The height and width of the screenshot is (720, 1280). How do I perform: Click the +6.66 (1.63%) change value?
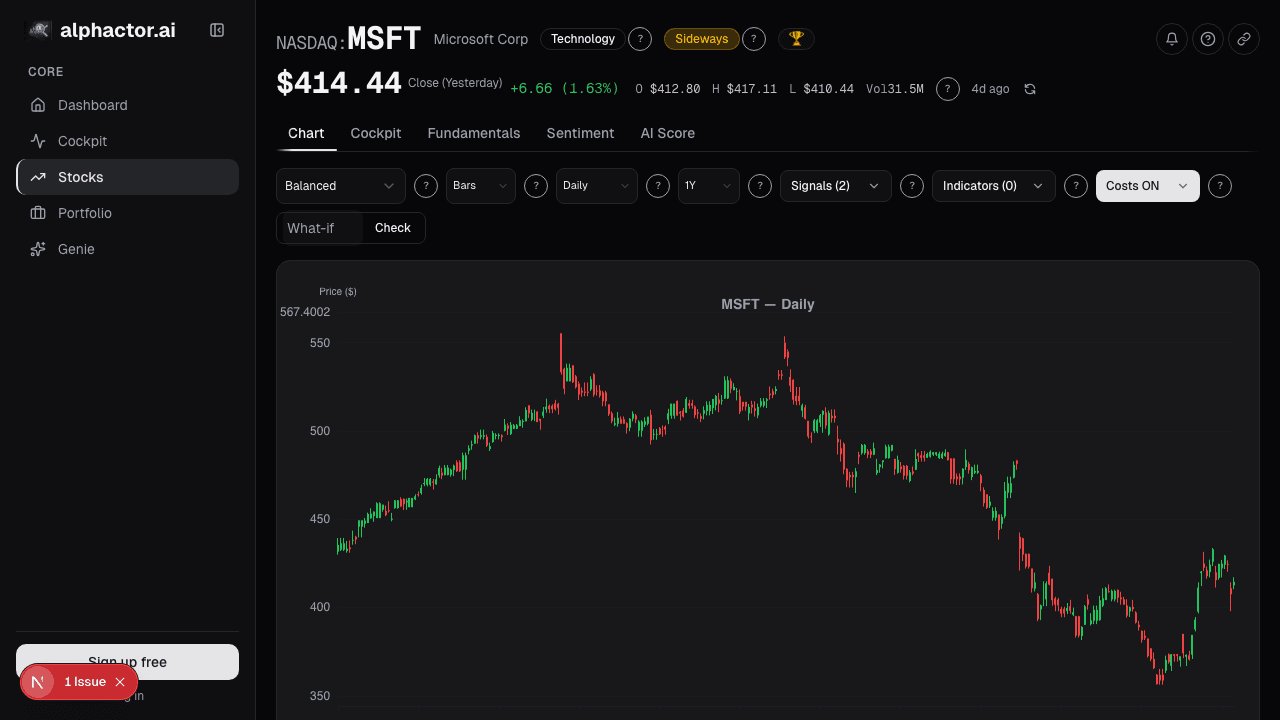(565, 89)
